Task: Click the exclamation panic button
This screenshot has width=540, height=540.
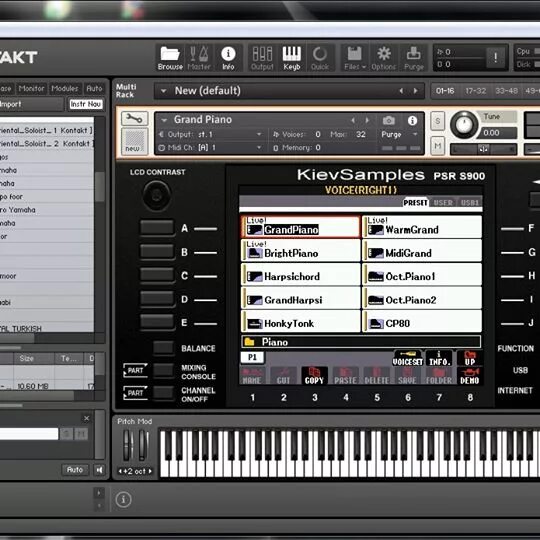Action: coord(495,57)
